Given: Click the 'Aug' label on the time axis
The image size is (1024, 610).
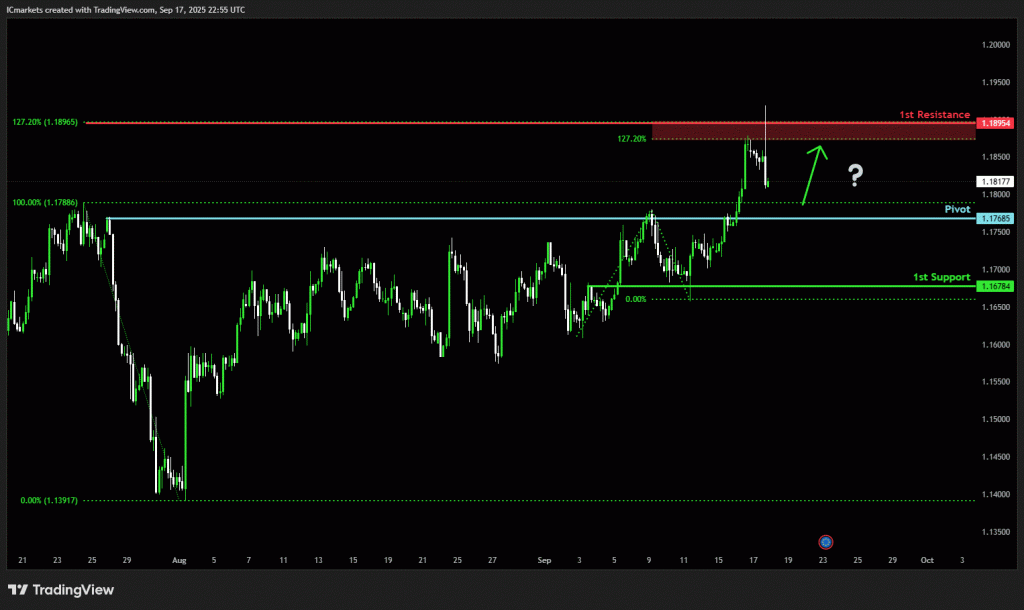Looking at the screenshot, I should (179, 560).
